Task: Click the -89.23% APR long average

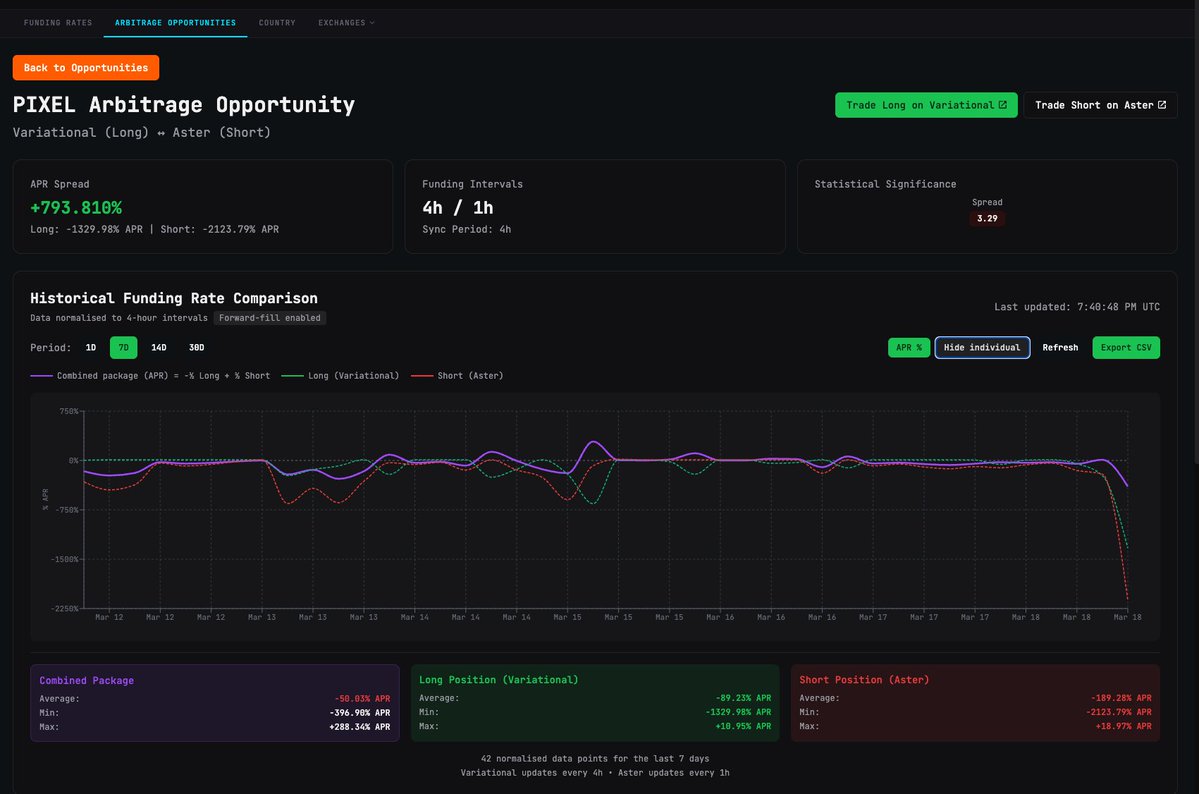Action: [743, 698]
